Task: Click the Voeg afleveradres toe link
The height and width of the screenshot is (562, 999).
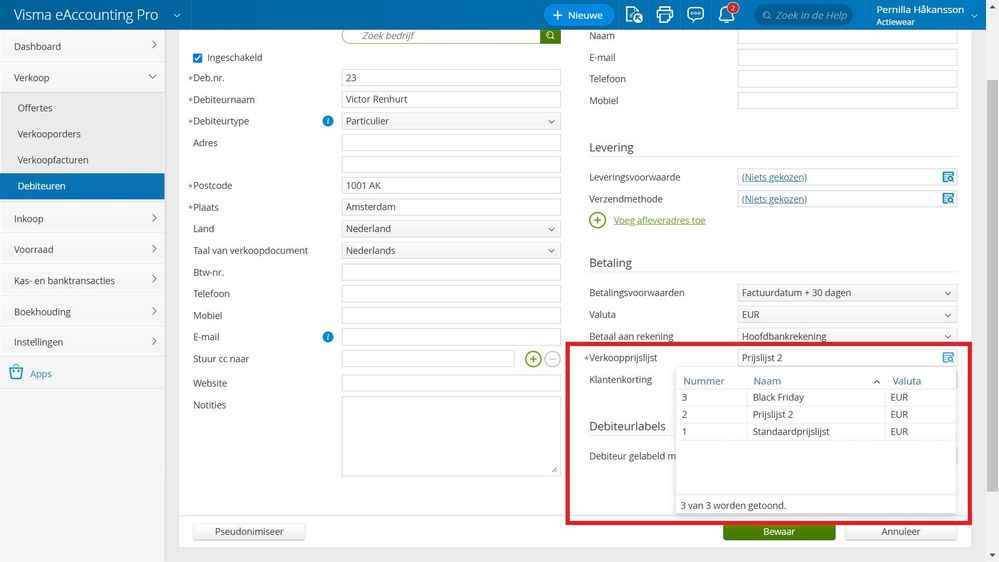Action: tap(659, 220)
